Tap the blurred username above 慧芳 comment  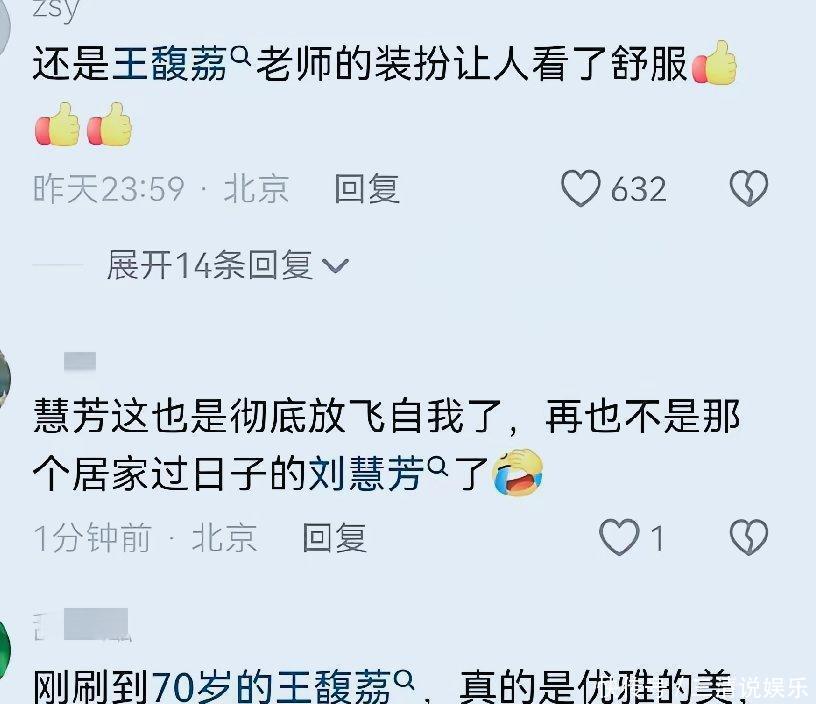coord(80,361)
